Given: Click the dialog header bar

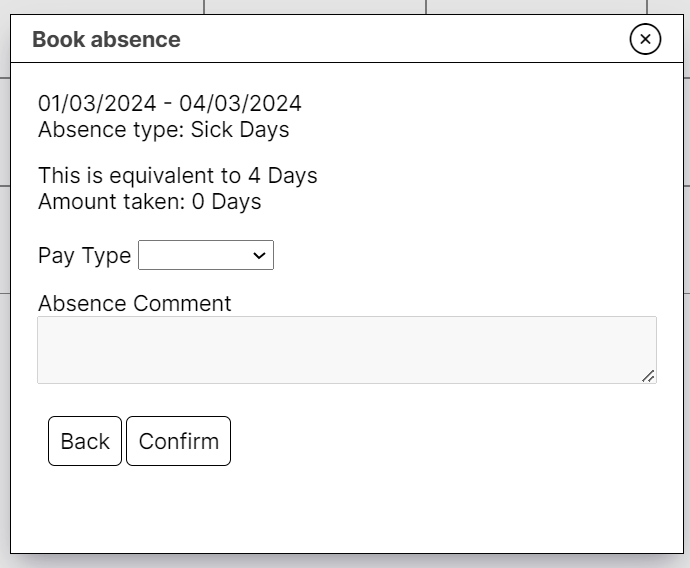Looking at the screenshot, I should pyautogui.click(x=400, y=40).
